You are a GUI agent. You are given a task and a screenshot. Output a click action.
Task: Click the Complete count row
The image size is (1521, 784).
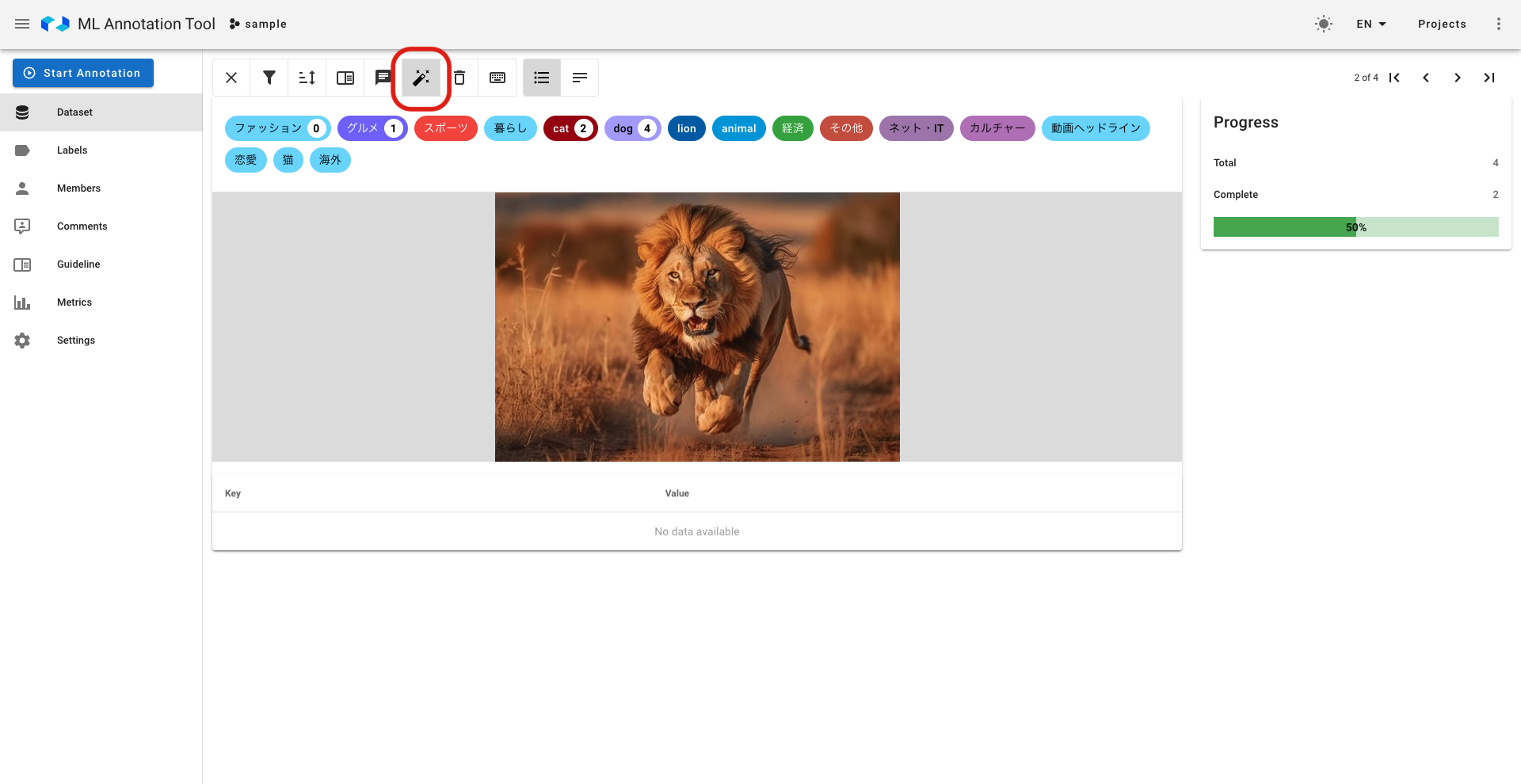1356,195
